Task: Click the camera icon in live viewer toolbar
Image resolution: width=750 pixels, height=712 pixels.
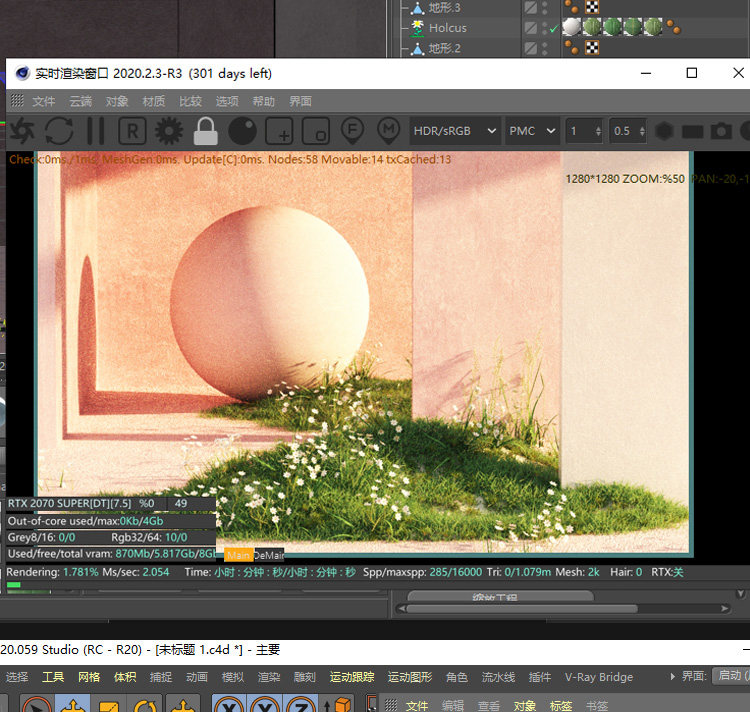Action: pyautogui.click(x=721, y=131)
